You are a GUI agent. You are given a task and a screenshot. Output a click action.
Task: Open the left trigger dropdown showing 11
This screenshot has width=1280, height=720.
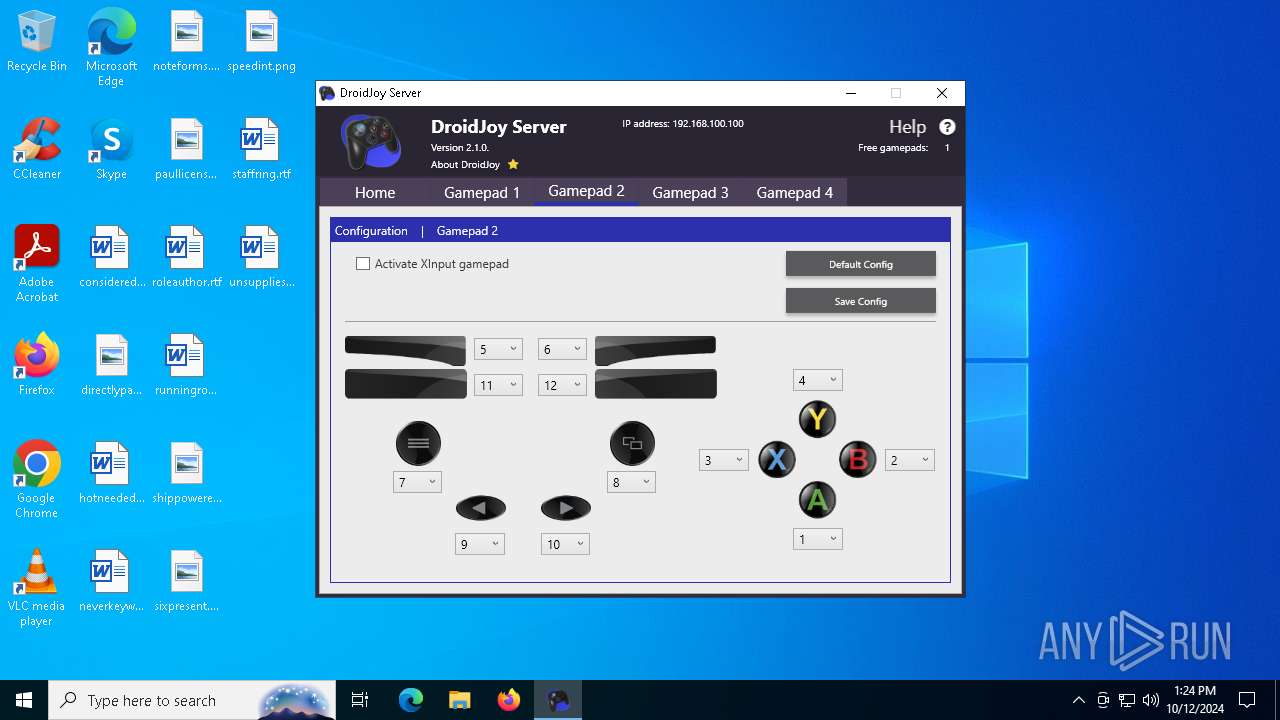(x=498, y=385)
